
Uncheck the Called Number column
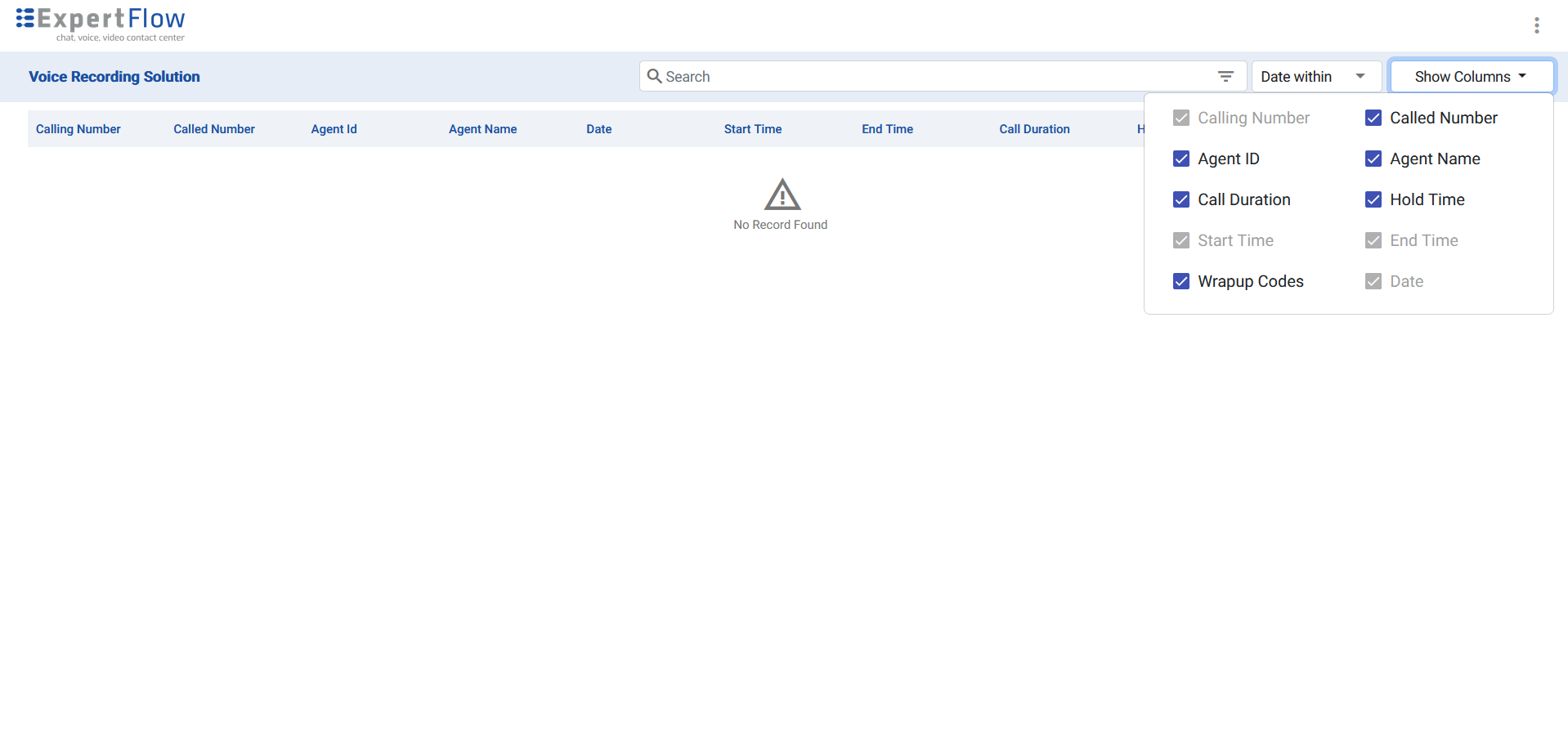pos(1373,118)
